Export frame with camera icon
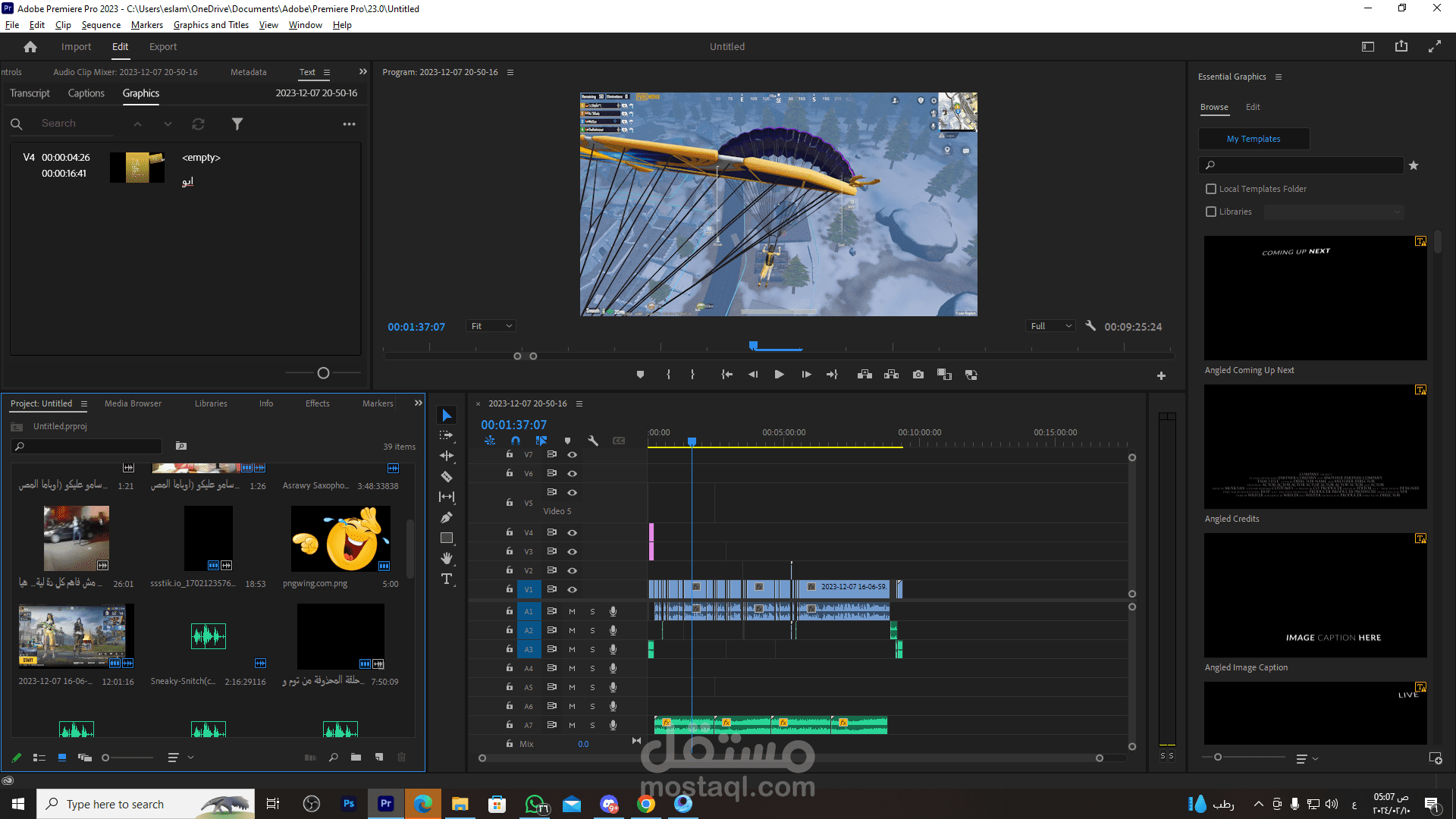Image resolution: width=1456 pixels, height=819 pixels. 918,375
